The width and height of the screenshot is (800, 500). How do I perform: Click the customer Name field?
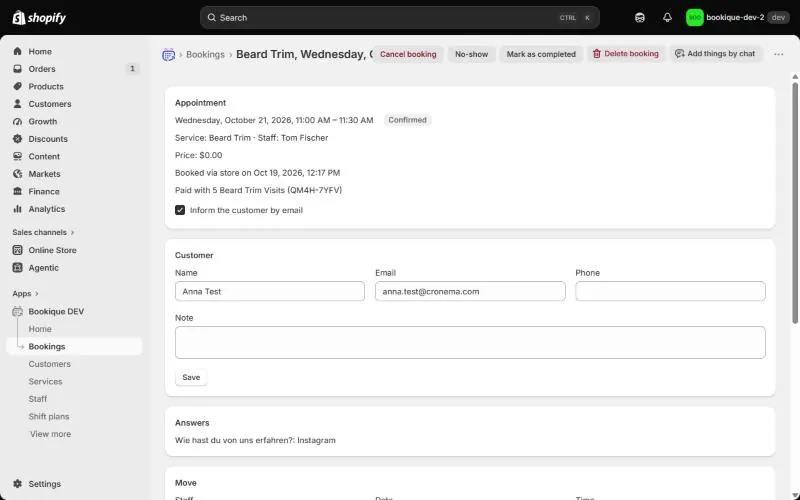(270, 291)
